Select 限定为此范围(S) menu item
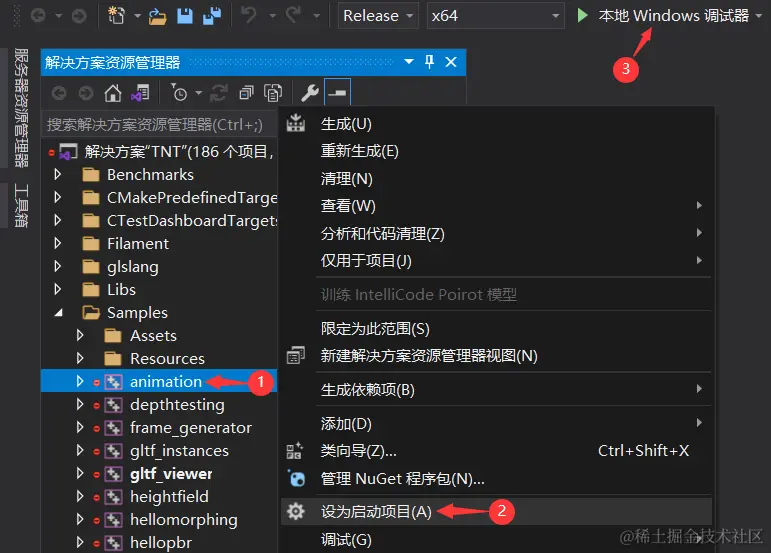This screenshot has height=553, width=771. point(496,328)
